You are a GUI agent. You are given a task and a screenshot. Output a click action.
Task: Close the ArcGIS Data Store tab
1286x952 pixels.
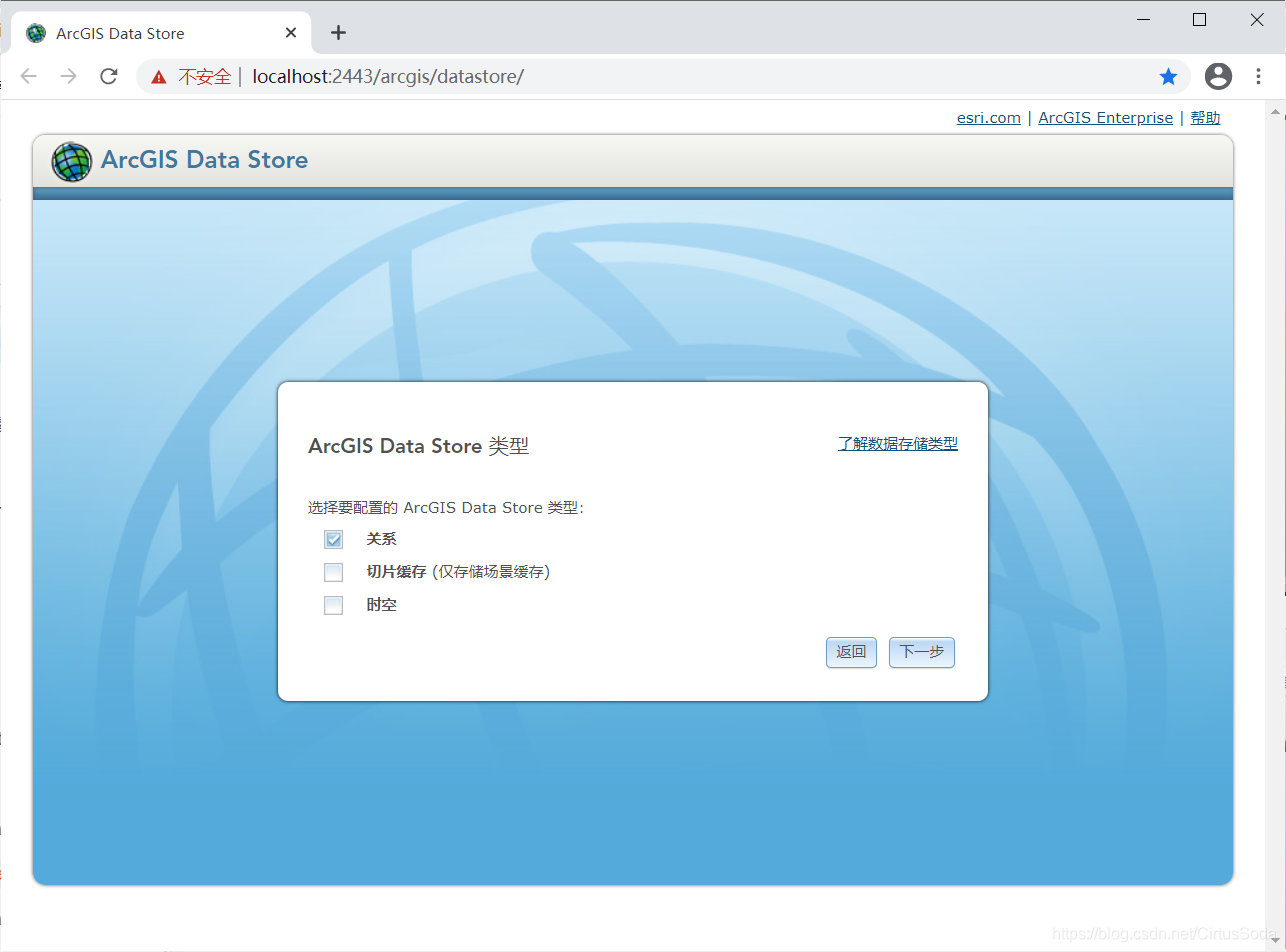[291, 33]
